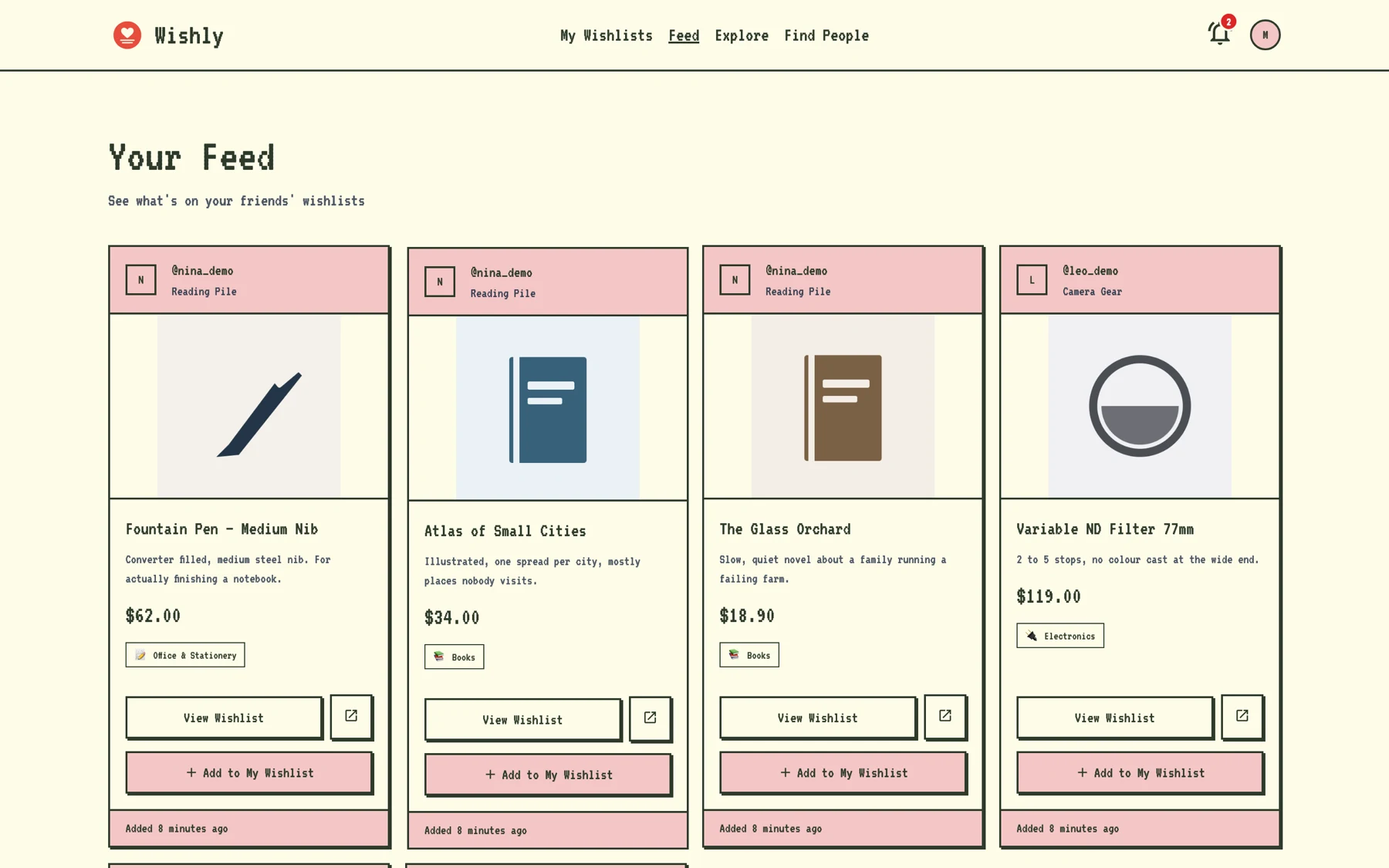Select the Feed nav item
1389x868 pixels.
[x=684, y=35]
